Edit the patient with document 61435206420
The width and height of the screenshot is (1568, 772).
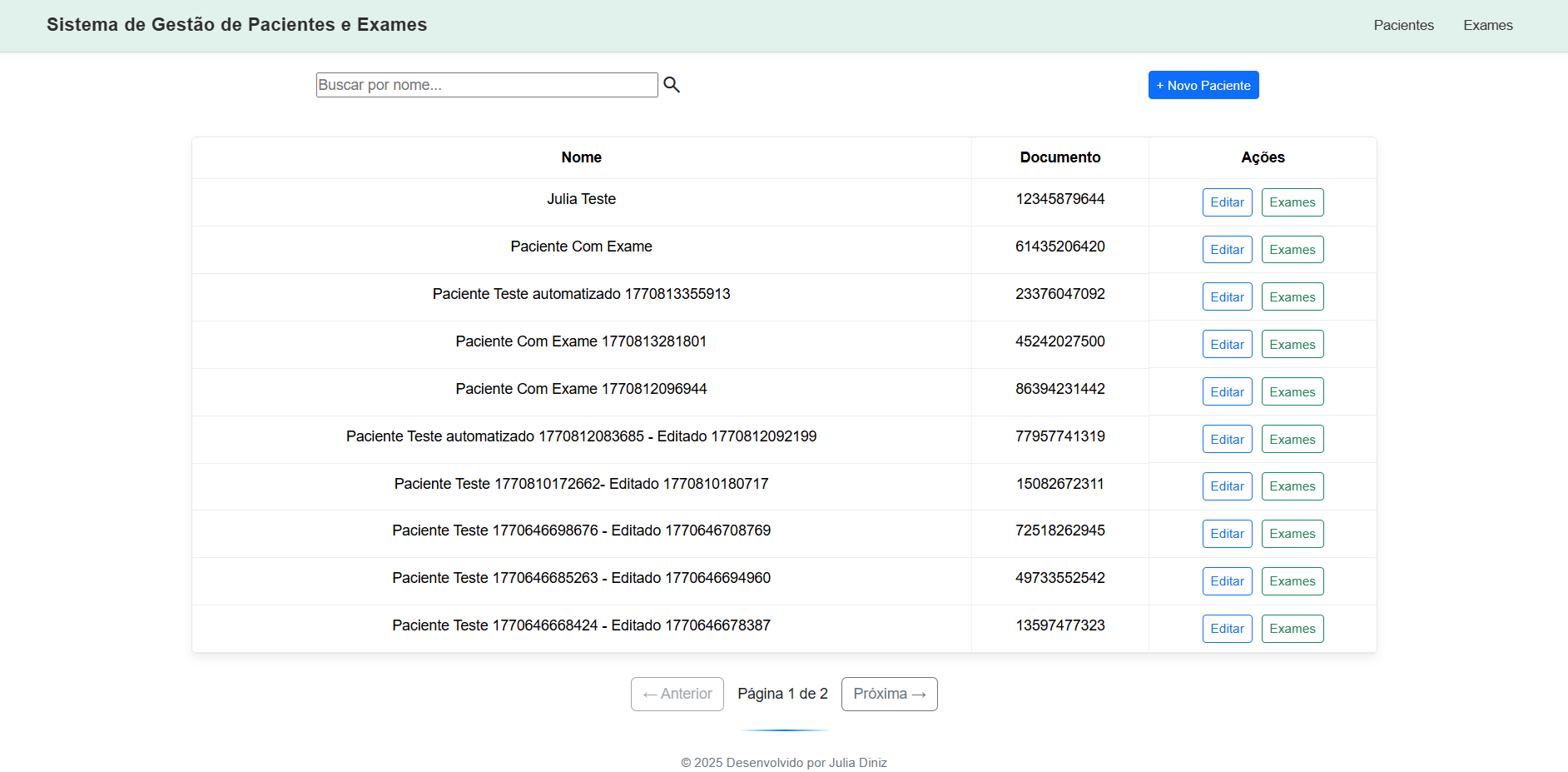tap(1227, 250)
